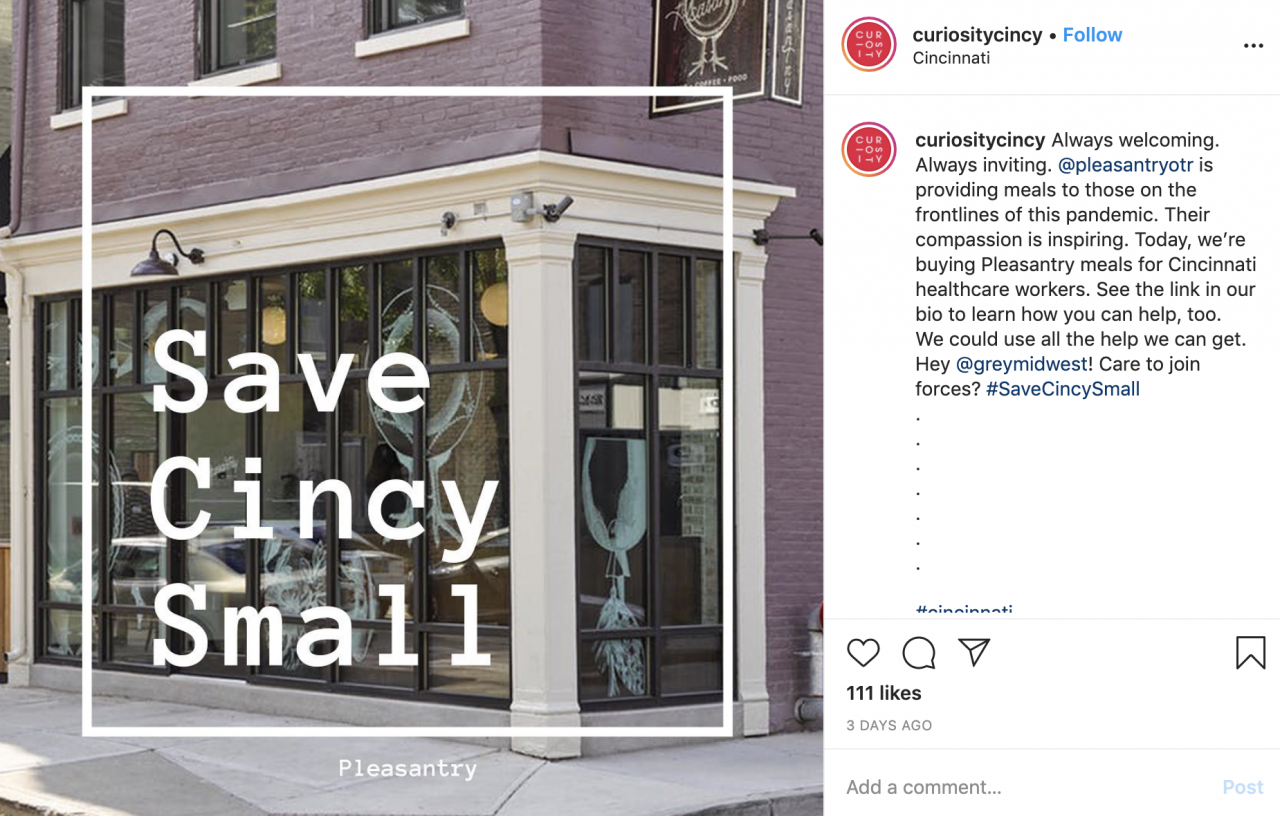Image resolution: width=1280 pixels, height=816 pixels.
Task: Open curiositycincy username in header
Action: pyautogui.click(x=977, y=35)
